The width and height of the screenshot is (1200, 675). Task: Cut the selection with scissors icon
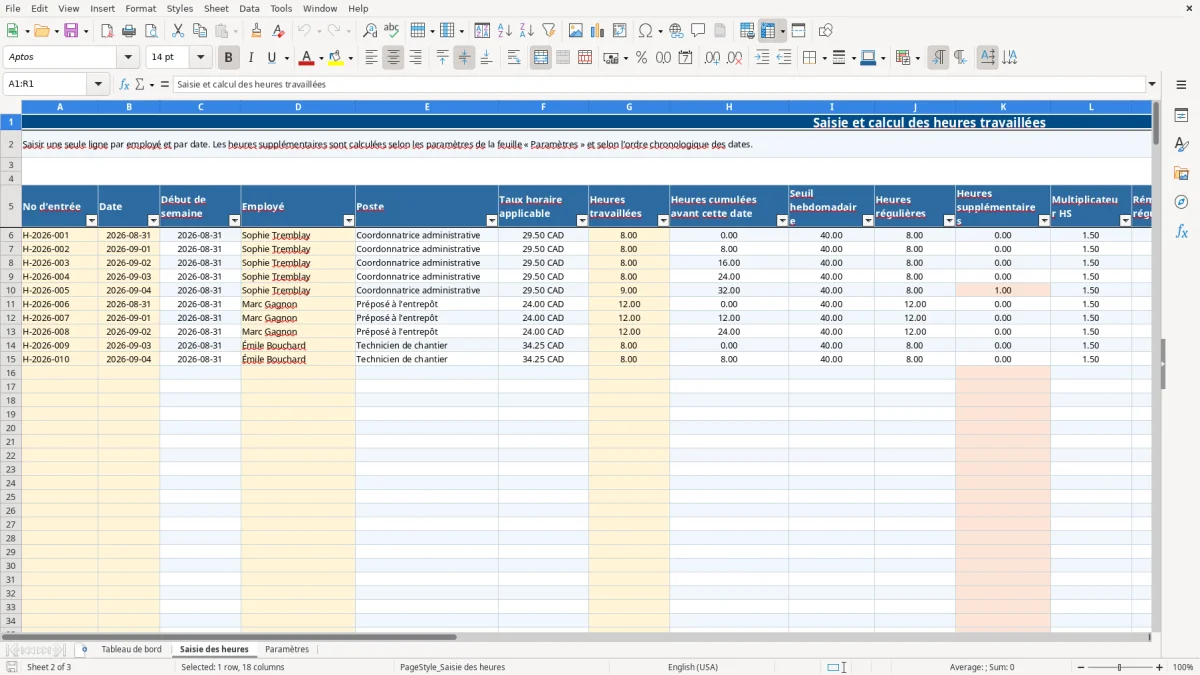pos(178,31)
